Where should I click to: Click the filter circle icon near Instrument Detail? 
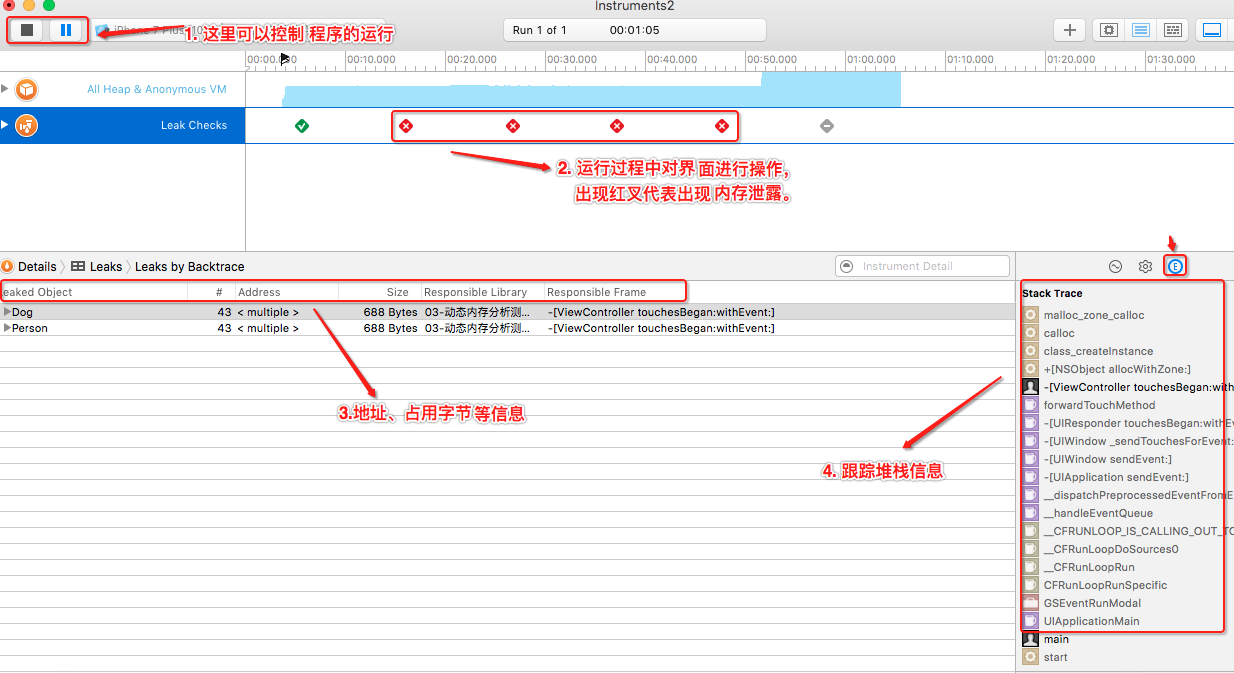[x=846, y=265]
